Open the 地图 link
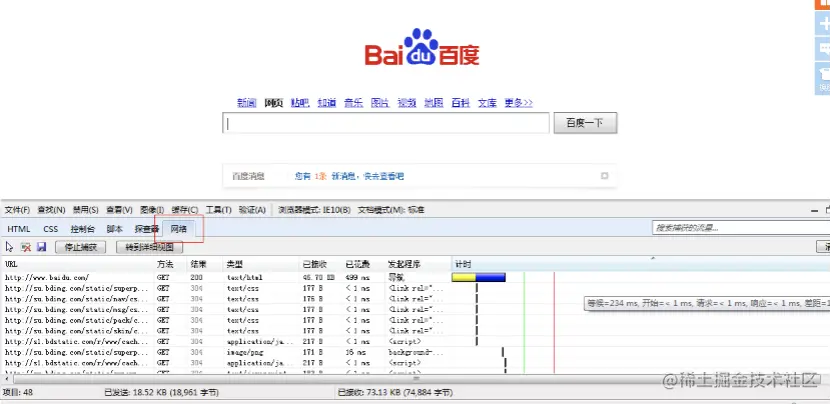 tap(434, 103)
